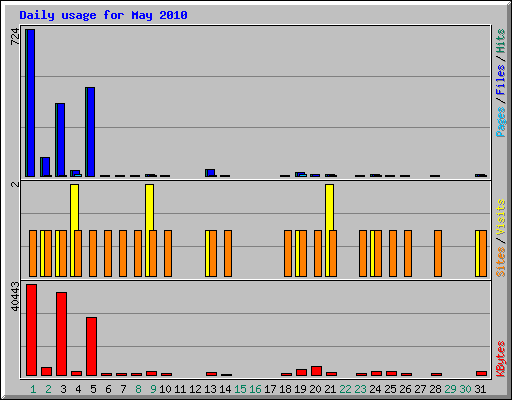Click day 4 on the x-axis

pos(78,389)
